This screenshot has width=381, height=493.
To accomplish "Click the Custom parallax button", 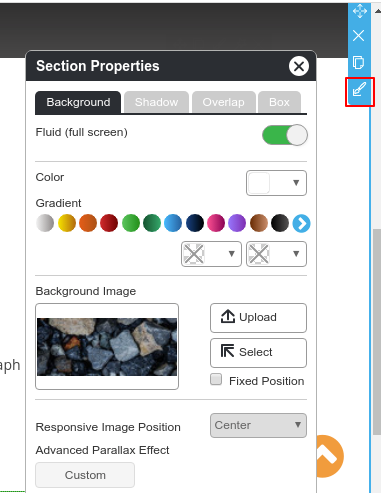I will coord(85,475).
